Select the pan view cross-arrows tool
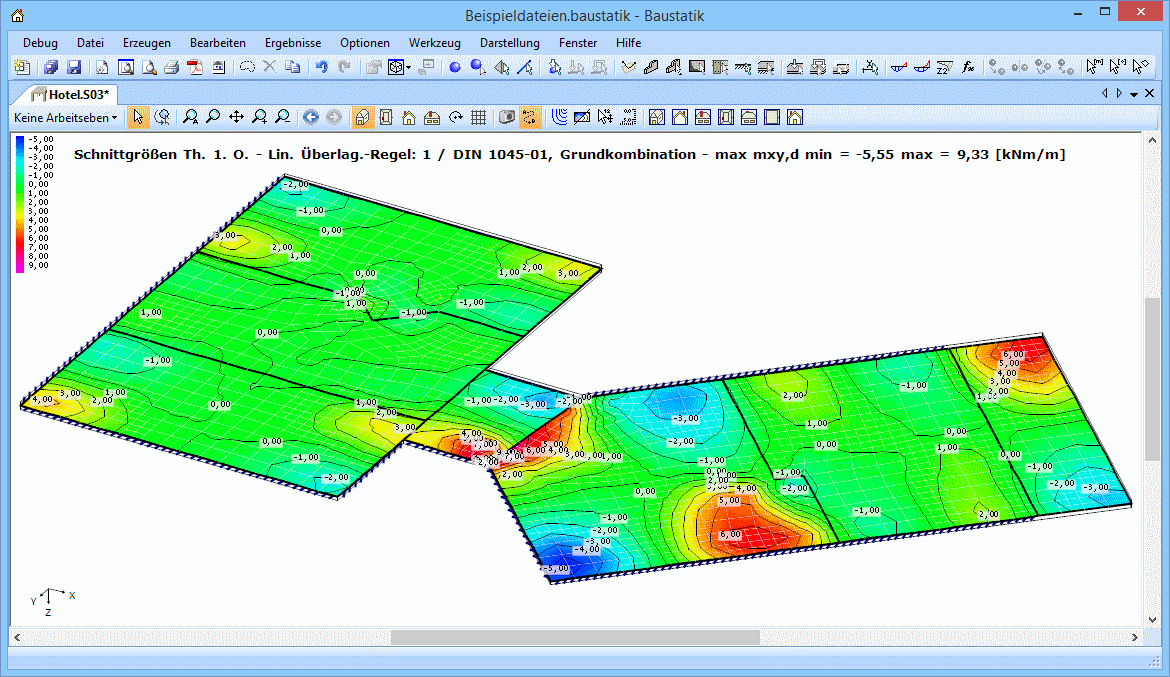The image size is (1170, 677). point(236,117)
